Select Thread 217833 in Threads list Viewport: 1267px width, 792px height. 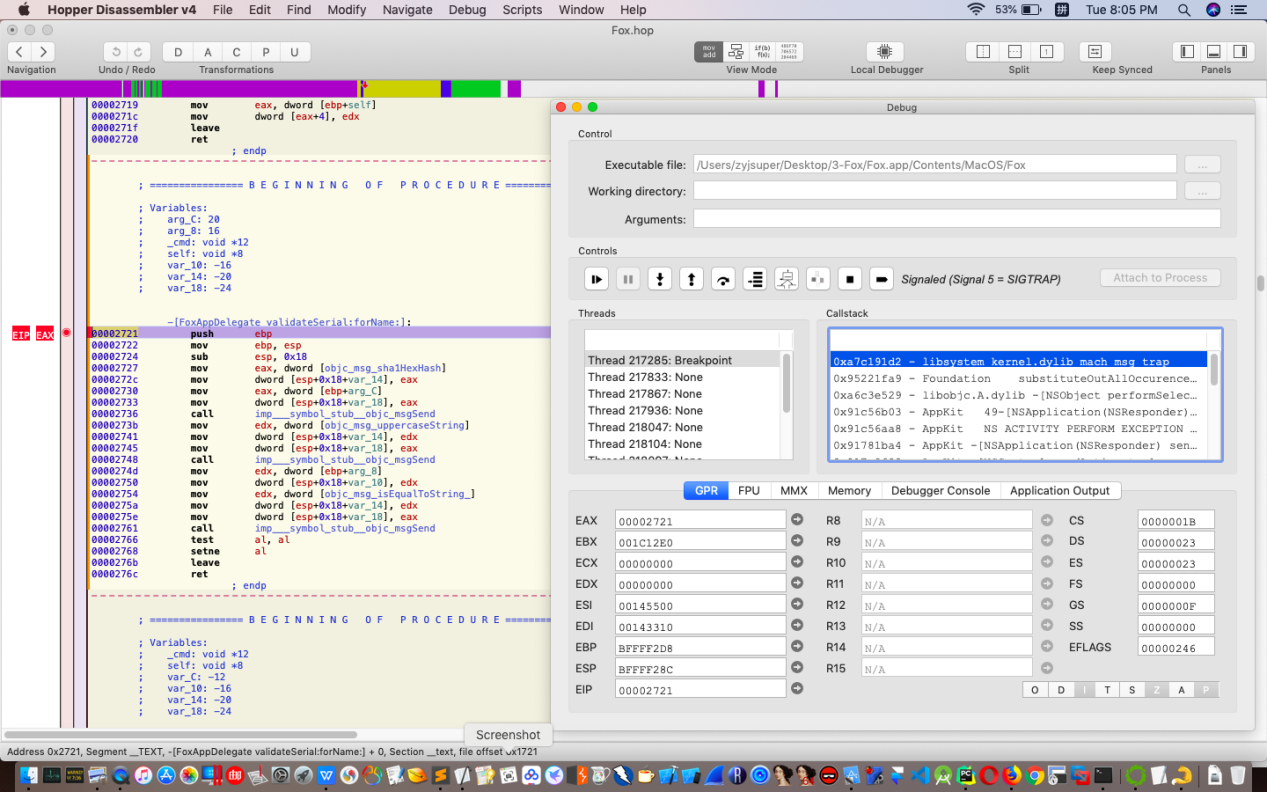click(645, 377)
